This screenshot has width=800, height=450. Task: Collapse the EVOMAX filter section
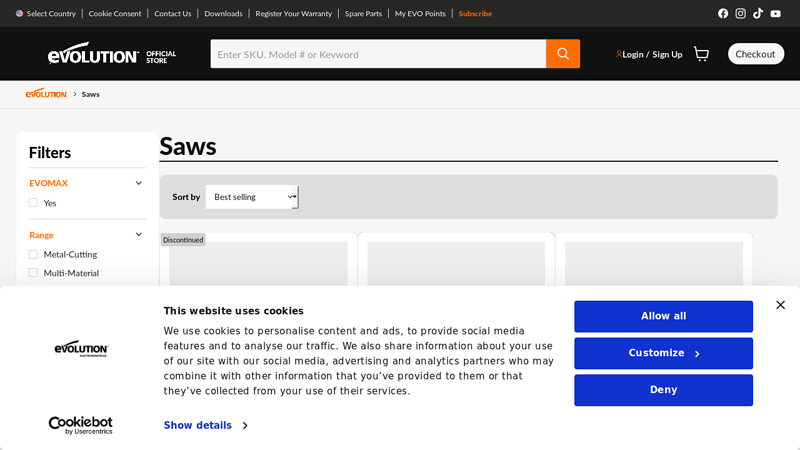tap(139, 183)
